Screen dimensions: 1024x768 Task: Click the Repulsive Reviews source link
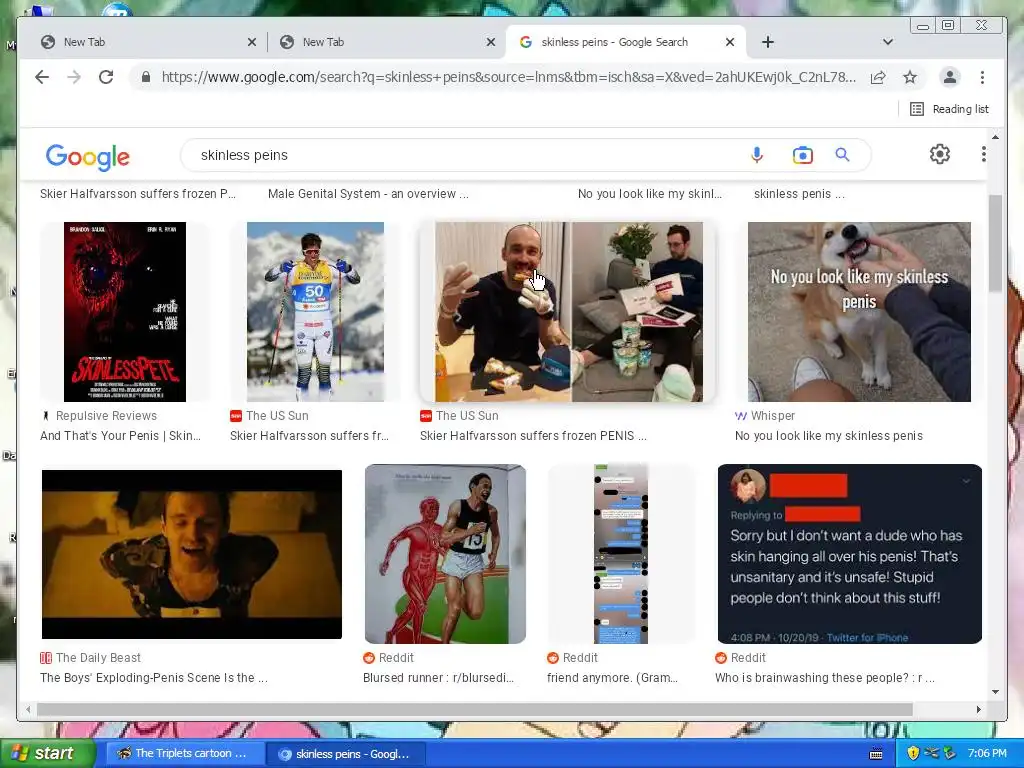coord(99,415)
